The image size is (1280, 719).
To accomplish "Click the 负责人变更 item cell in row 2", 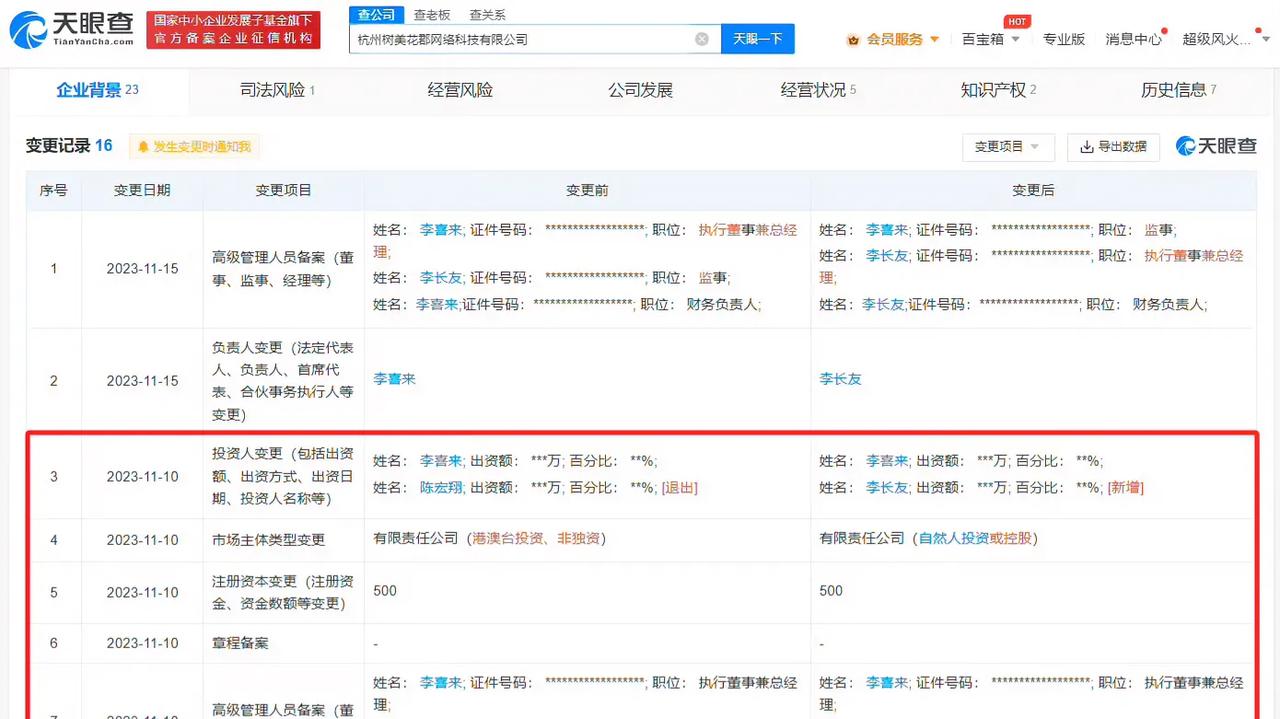I will pos(282,381).
